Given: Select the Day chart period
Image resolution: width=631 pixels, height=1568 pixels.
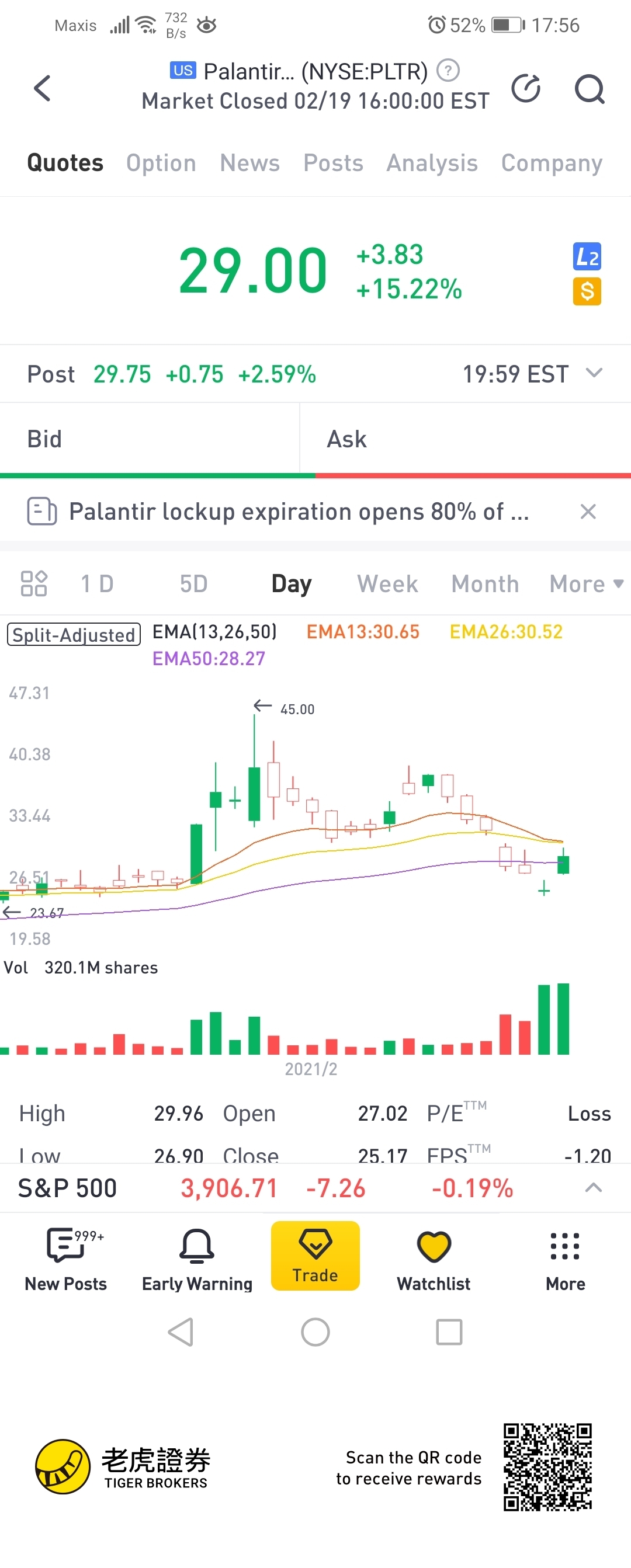Looking at the screenshot, I should [292, 583].
